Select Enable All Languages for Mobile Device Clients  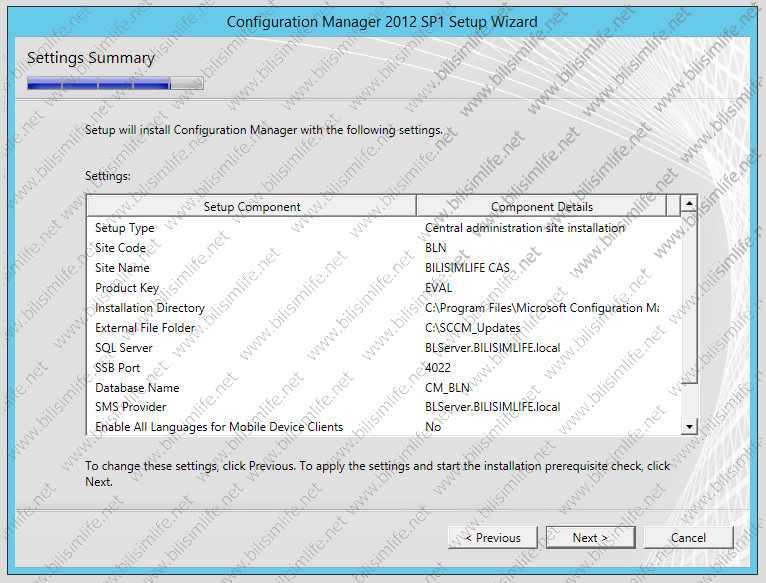(x=219, y=427)
